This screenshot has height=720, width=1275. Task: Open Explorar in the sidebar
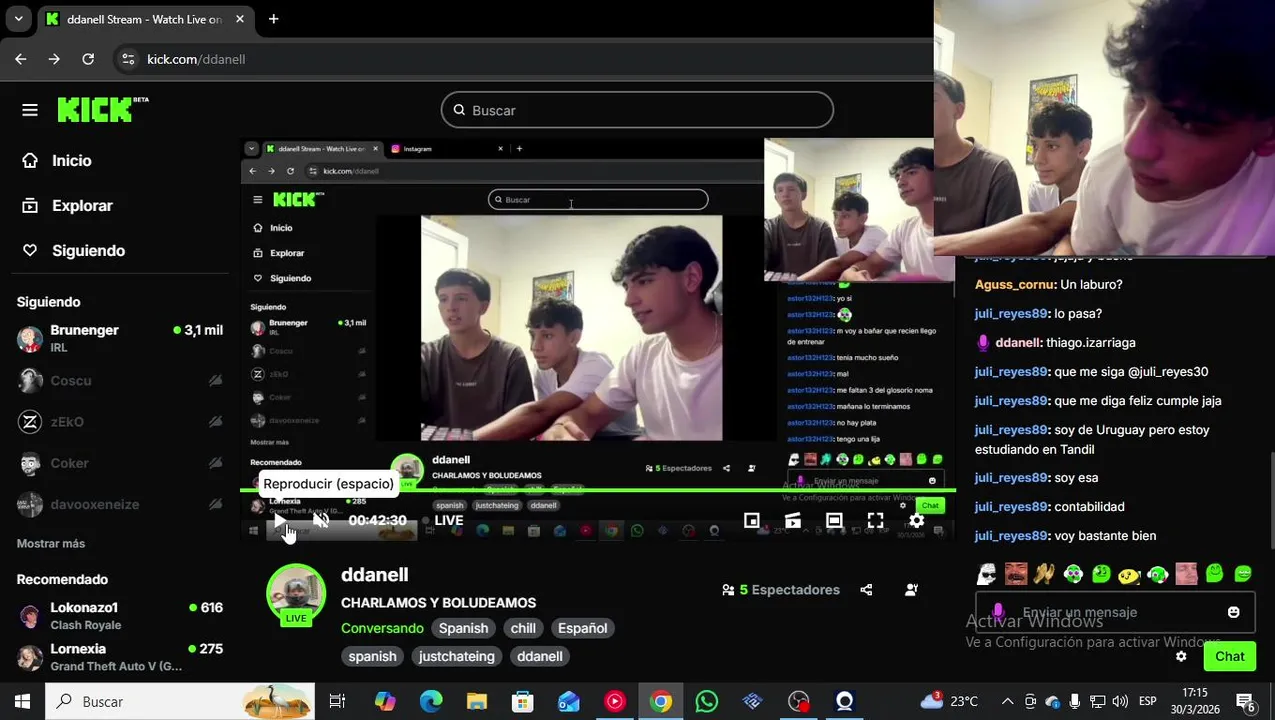tap(68, 205)
